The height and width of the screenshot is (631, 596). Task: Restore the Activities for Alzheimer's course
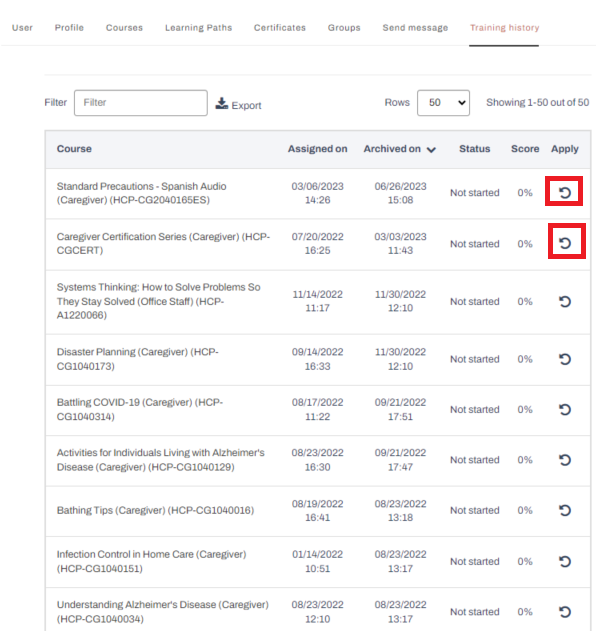click(565, 460)
